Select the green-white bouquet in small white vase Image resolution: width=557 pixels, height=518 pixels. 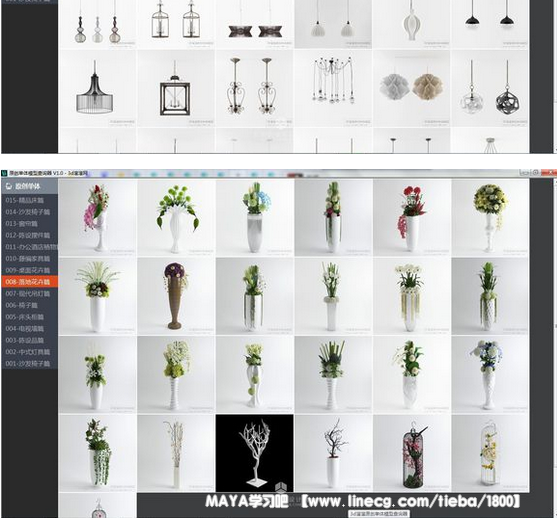pyautogui.click(x=97, y=374)
